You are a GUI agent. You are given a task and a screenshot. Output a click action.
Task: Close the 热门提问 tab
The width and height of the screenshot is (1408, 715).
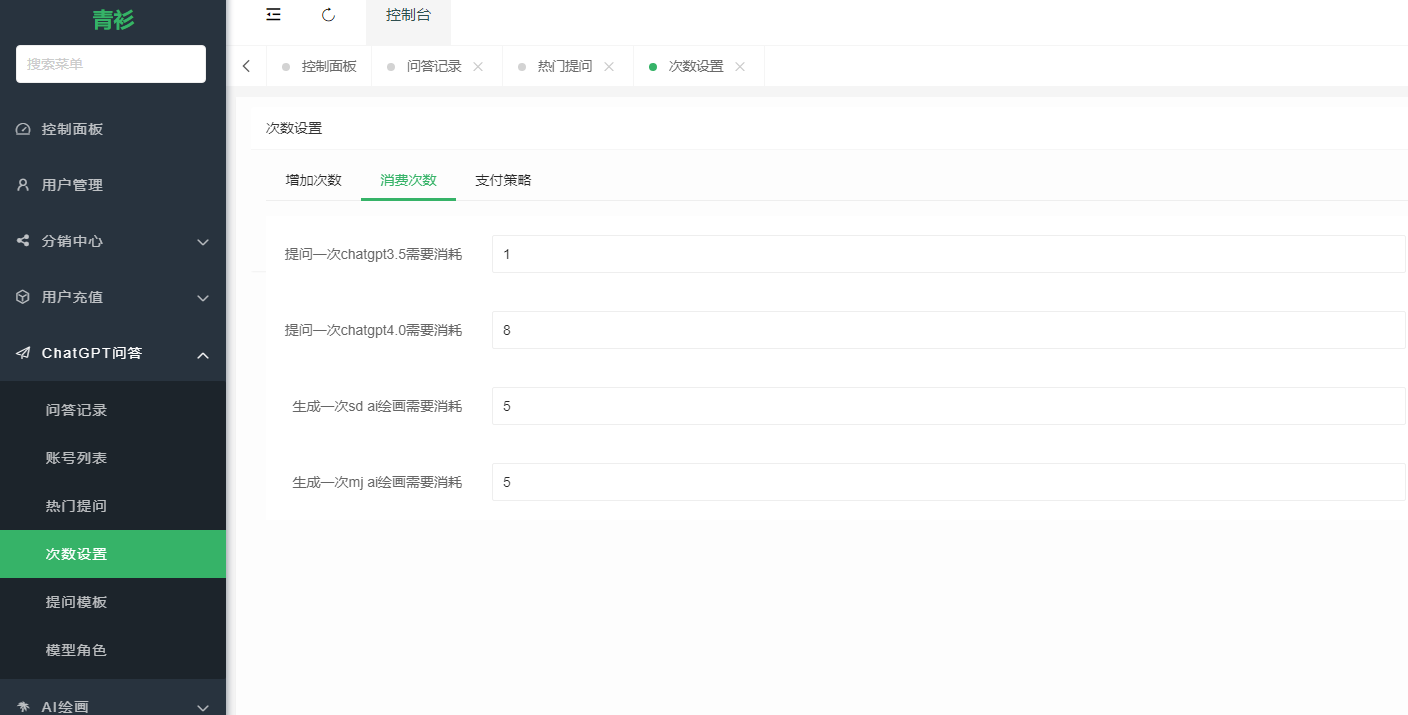tap(609, 66)
